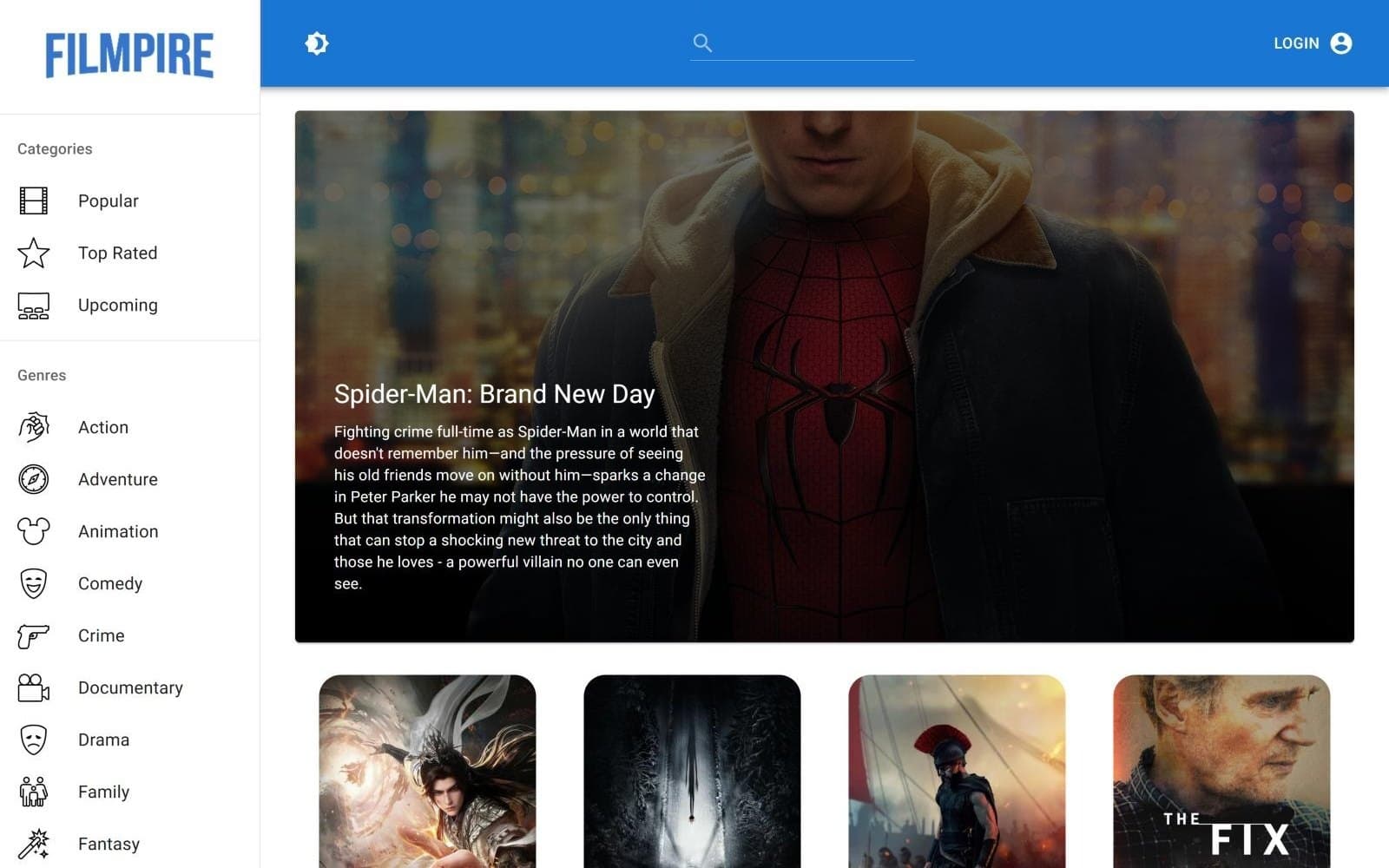Click the magic wand icon for Fantasy

click(x=34, y=844)
